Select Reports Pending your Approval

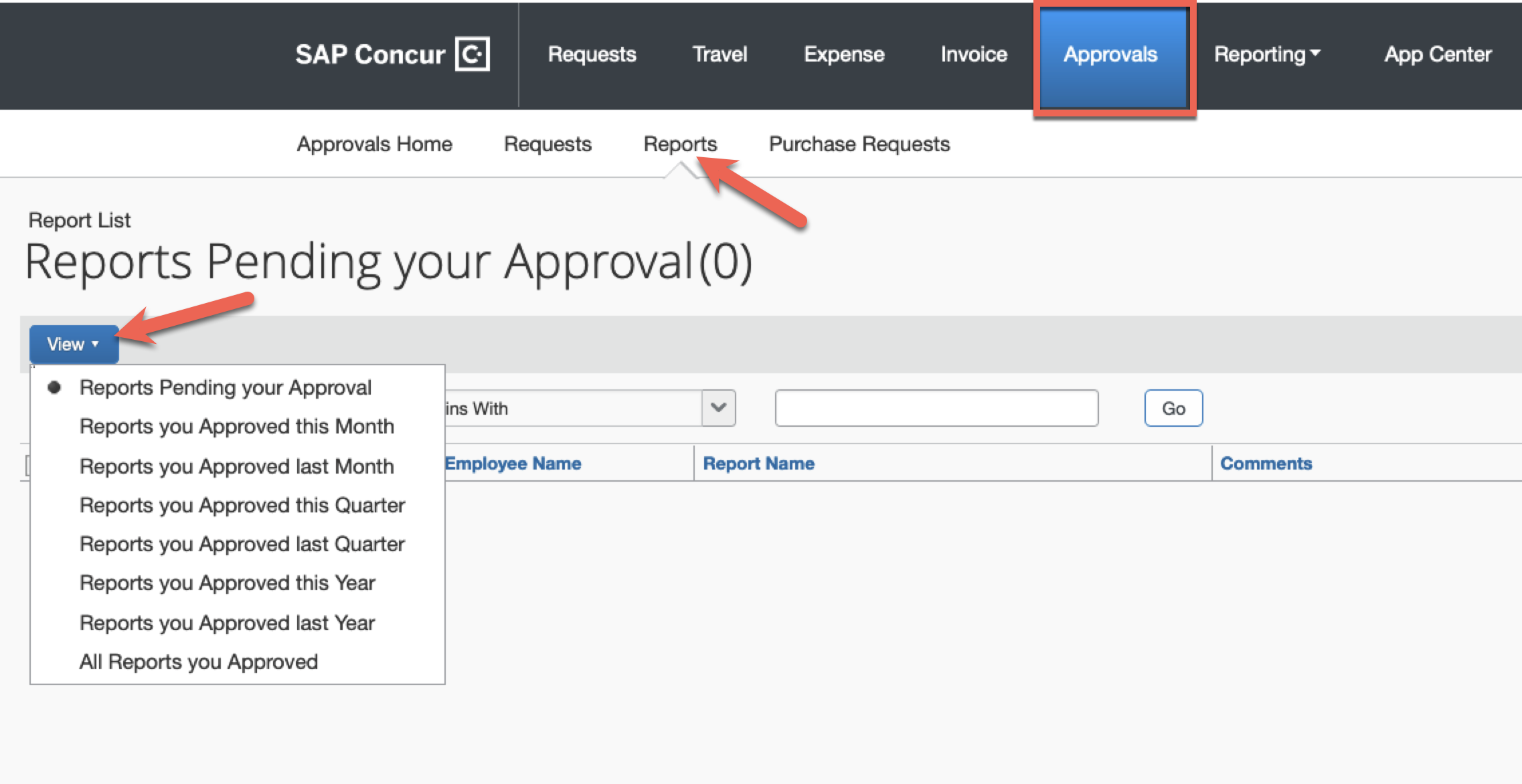226,387
